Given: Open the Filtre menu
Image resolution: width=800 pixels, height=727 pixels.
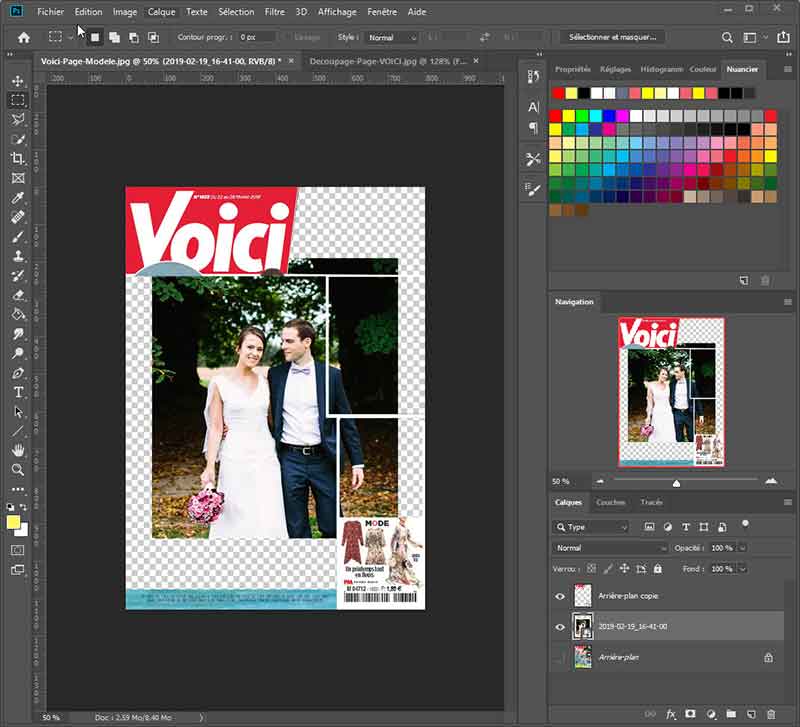Looking at the screenshot, I should (274, 12).
